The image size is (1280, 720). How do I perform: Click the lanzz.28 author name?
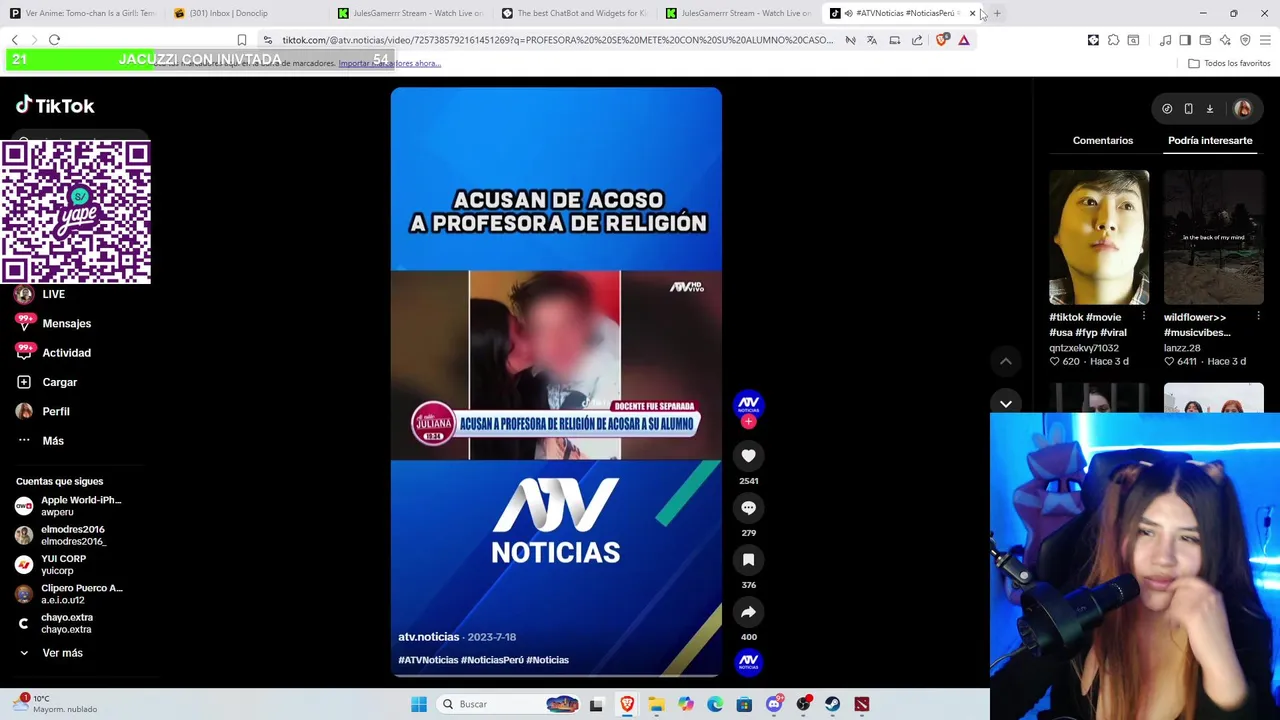pyautogui.click(x=1182, y=347)
